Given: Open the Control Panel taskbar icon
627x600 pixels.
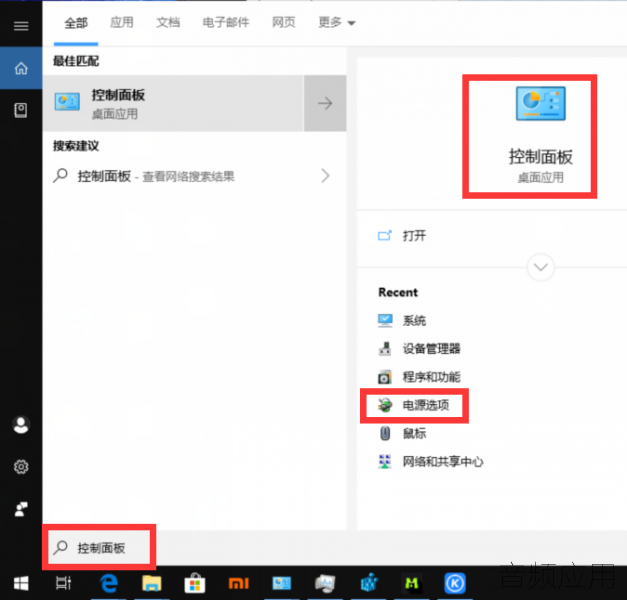Looking at the screenshot, I should point(282,583).
